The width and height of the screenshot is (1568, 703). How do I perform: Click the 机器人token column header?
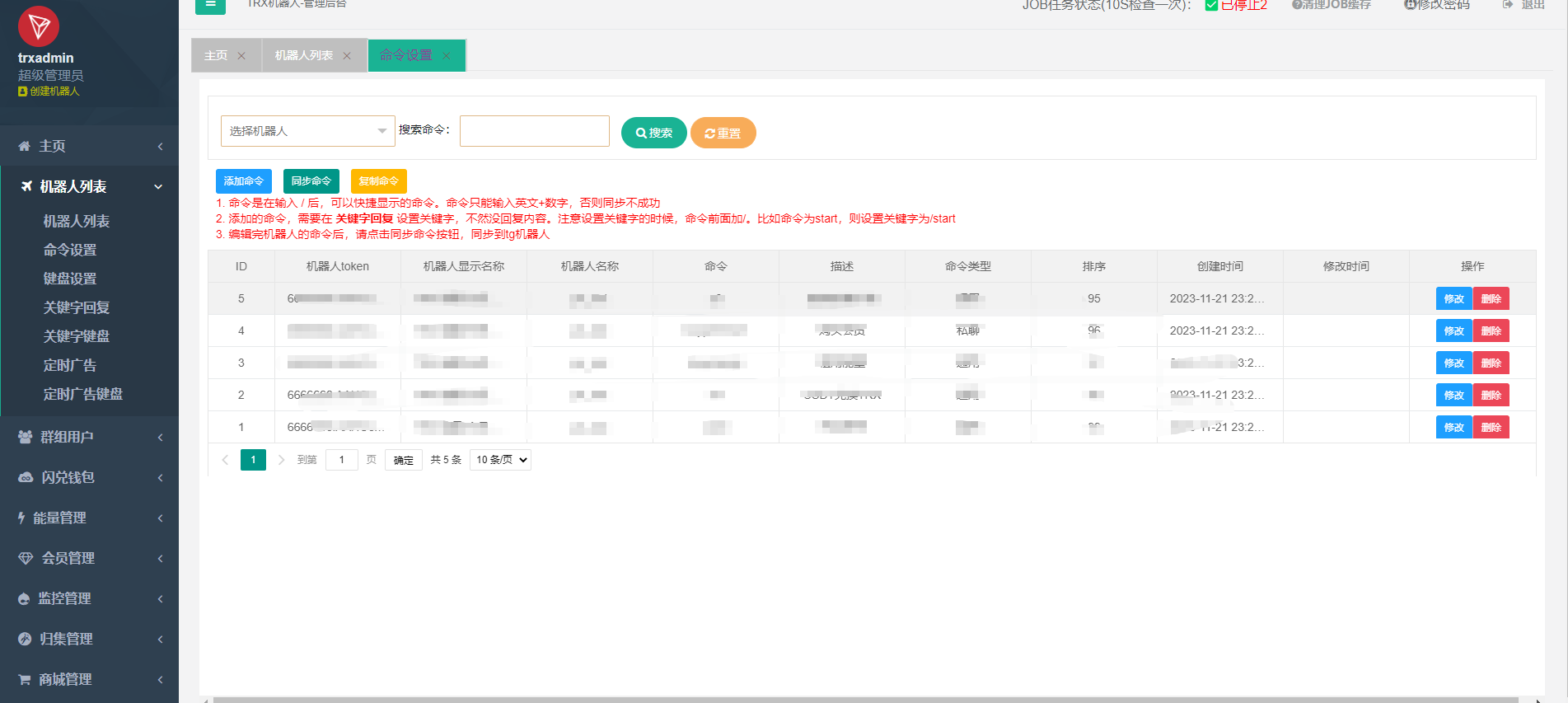click(338, 266)
